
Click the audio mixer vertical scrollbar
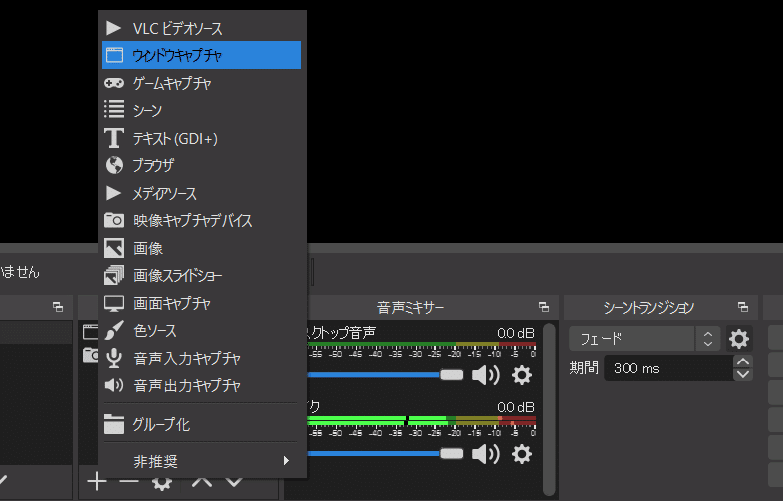(x=549, y=409)
